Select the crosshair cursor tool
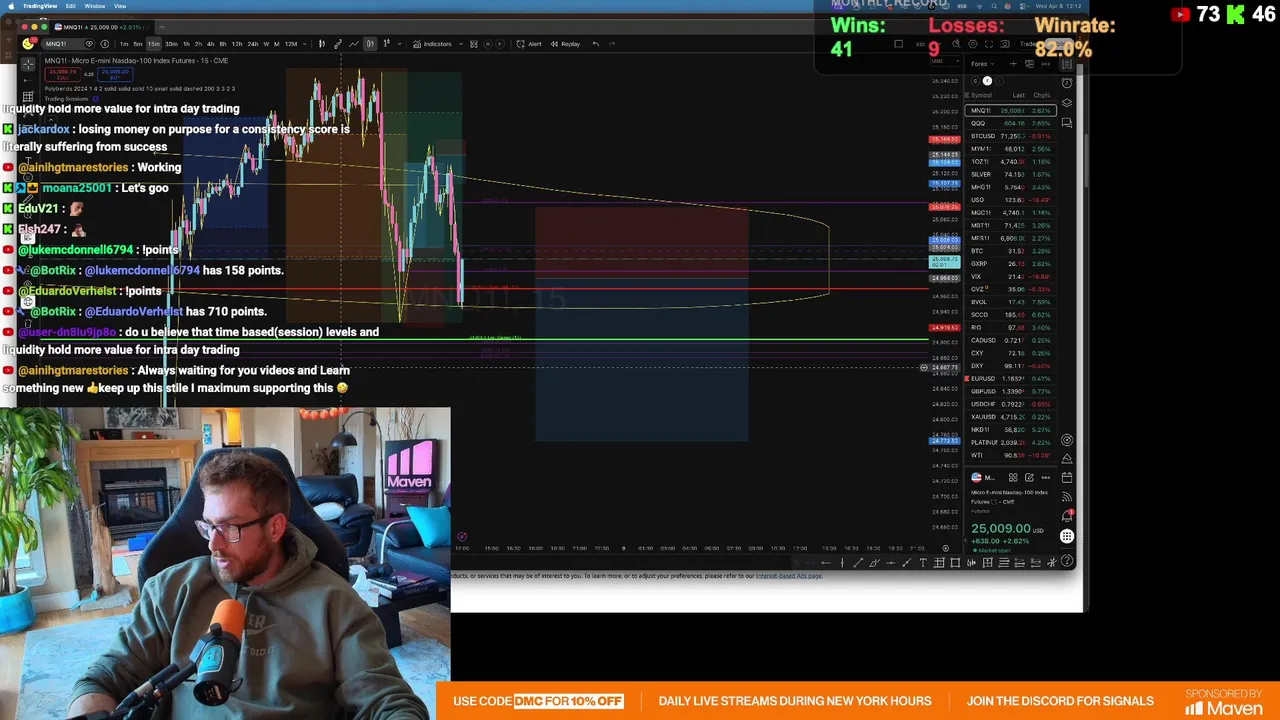This screenshot has width=1280, height=720. point(28,63)
